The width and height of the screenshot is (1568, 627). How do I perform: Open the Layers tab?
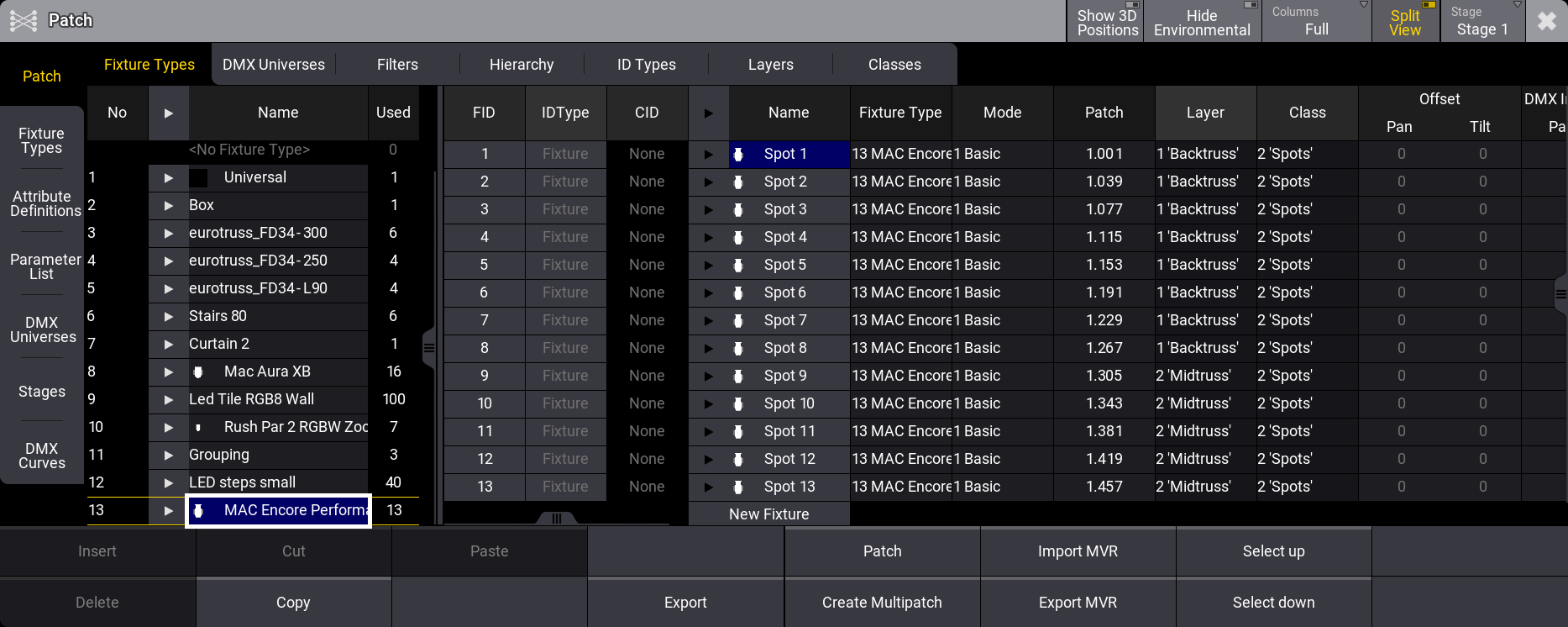pos(770,65)
